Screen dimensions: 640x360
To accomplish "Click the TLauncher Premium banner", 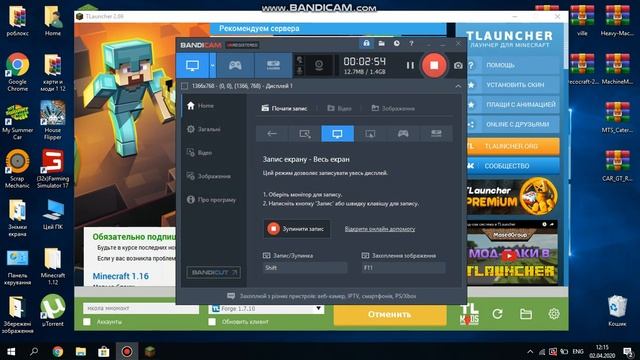I will pos(512,197).
